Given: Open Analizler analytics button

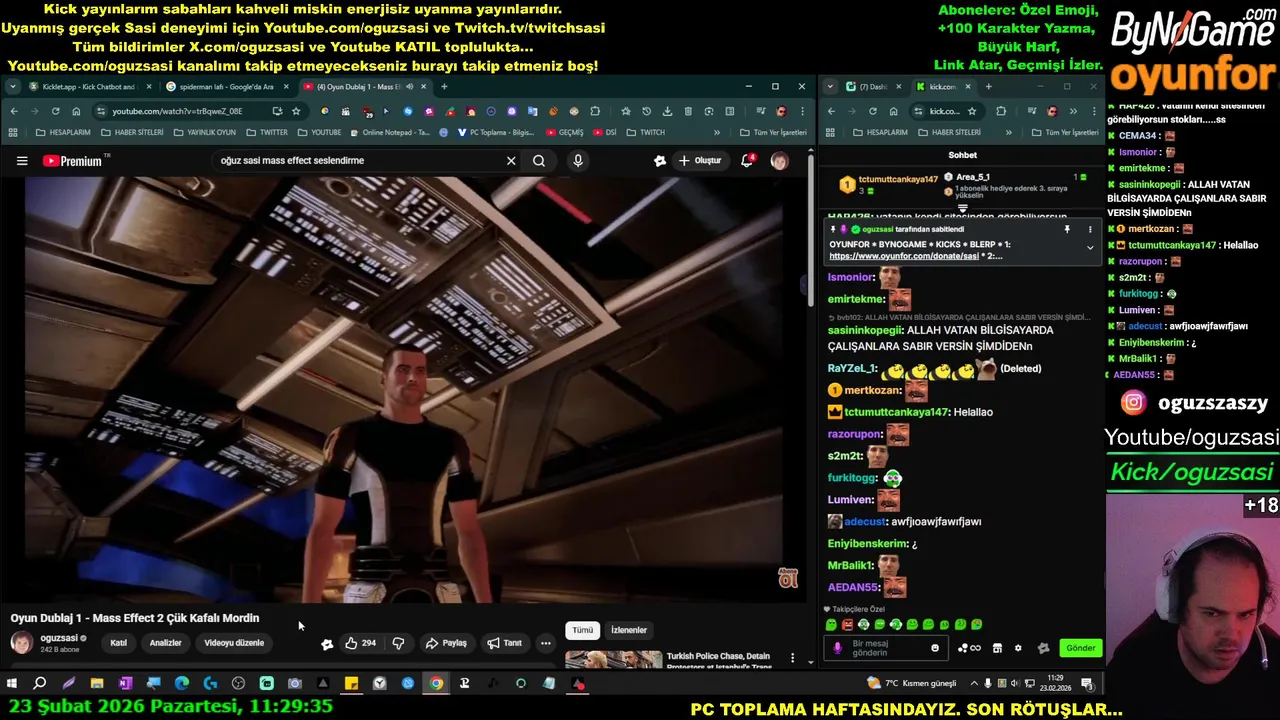Looking at the screenshot, I should [x=165, y=643].
